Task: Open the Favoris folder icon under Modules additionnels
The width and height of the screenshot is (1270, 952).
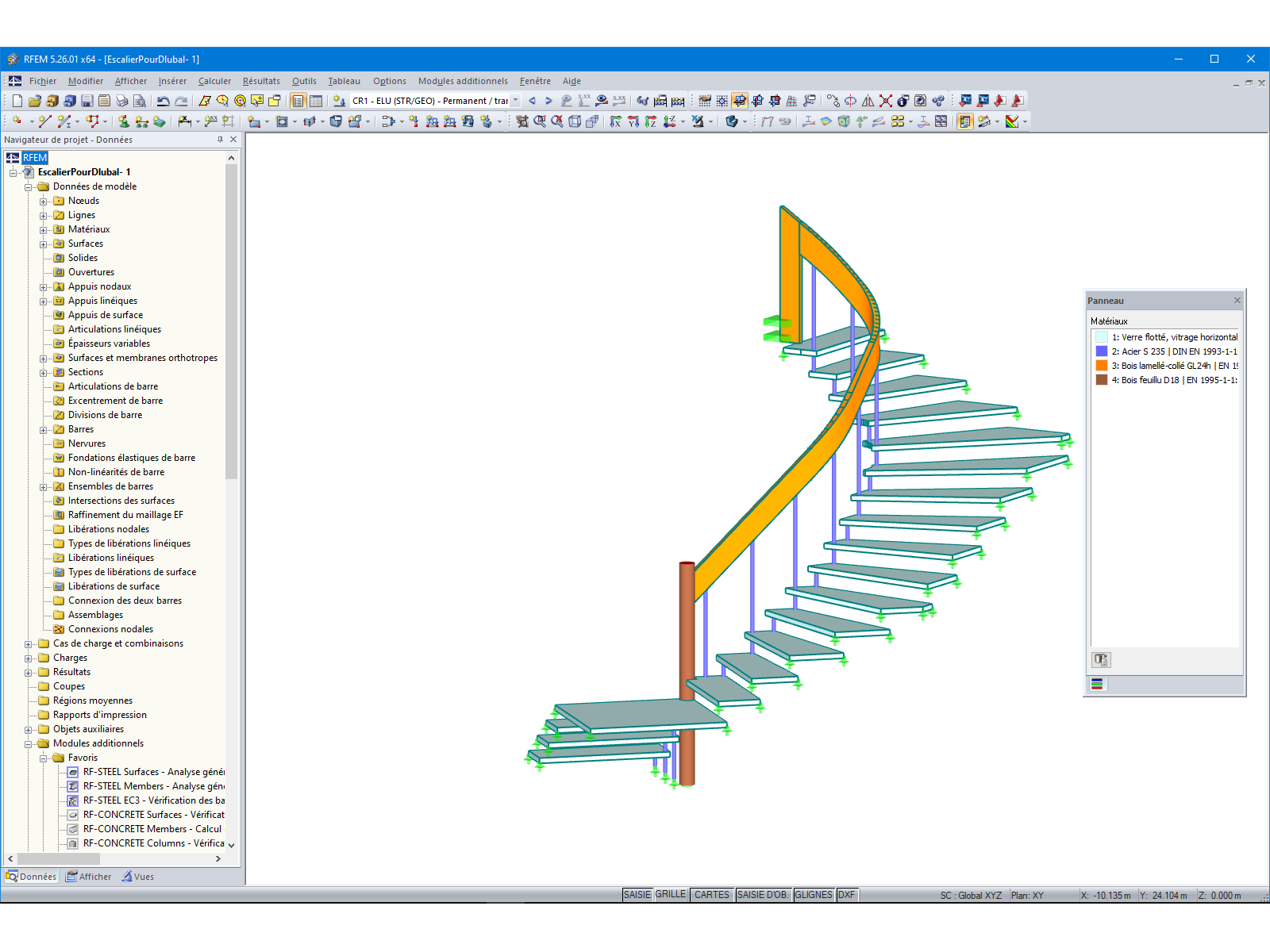Action: pyautogui.click(x=60, y=758)
